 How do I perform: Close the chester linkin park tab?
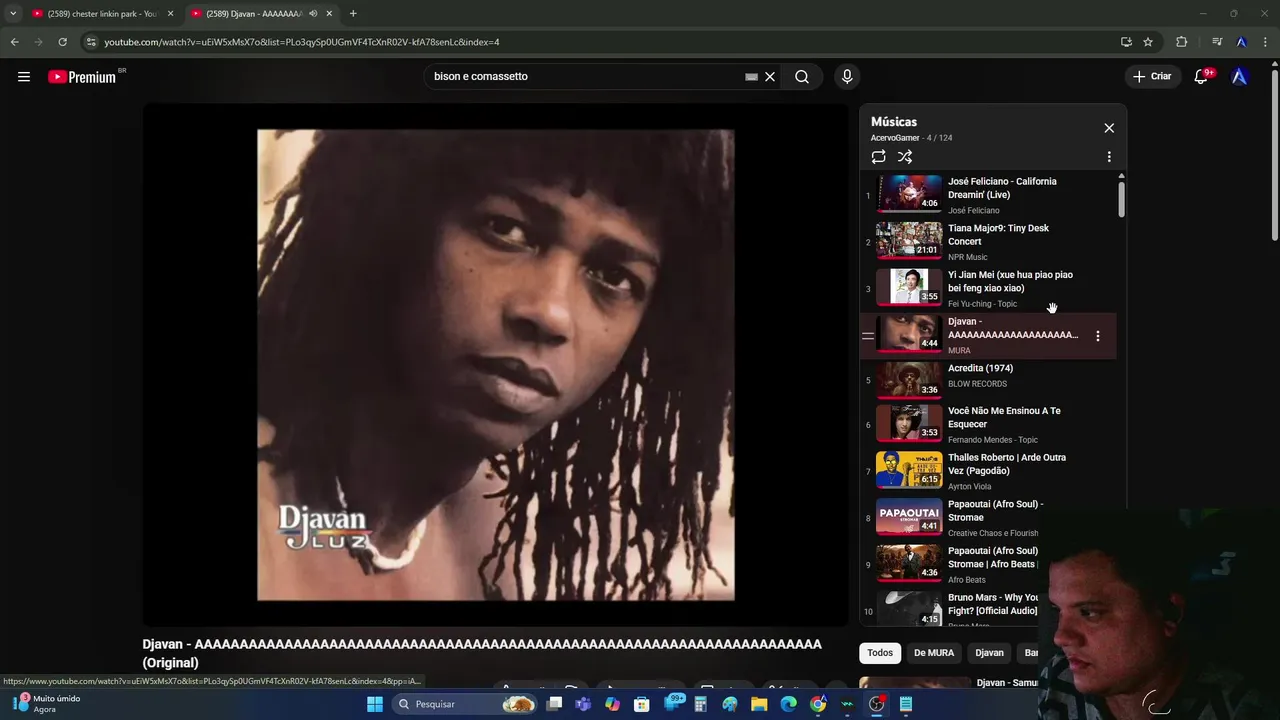pos(170,14)
